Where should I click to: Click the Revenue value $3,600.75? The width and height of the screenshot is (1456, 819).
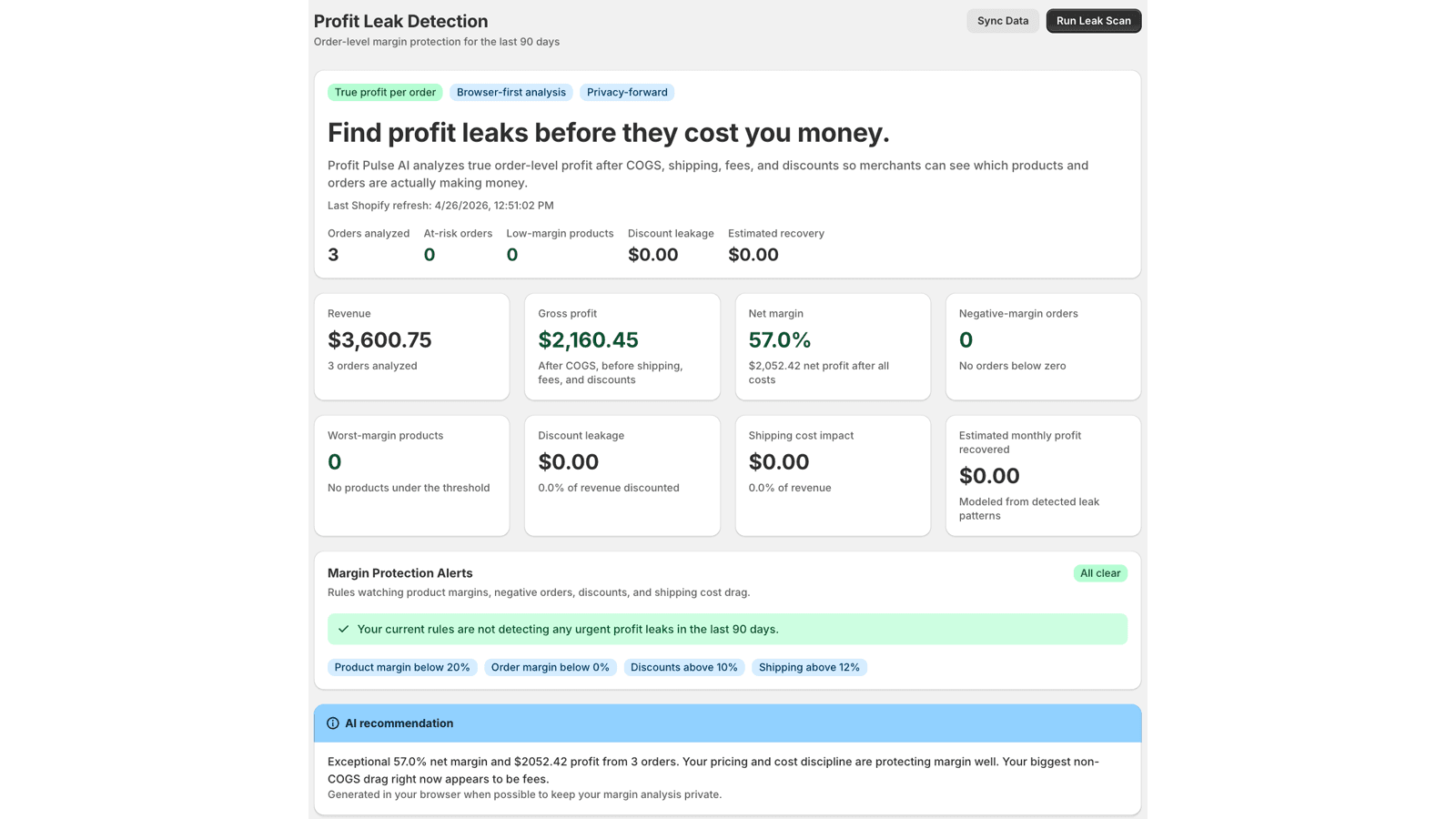click(x=379, y=339)
